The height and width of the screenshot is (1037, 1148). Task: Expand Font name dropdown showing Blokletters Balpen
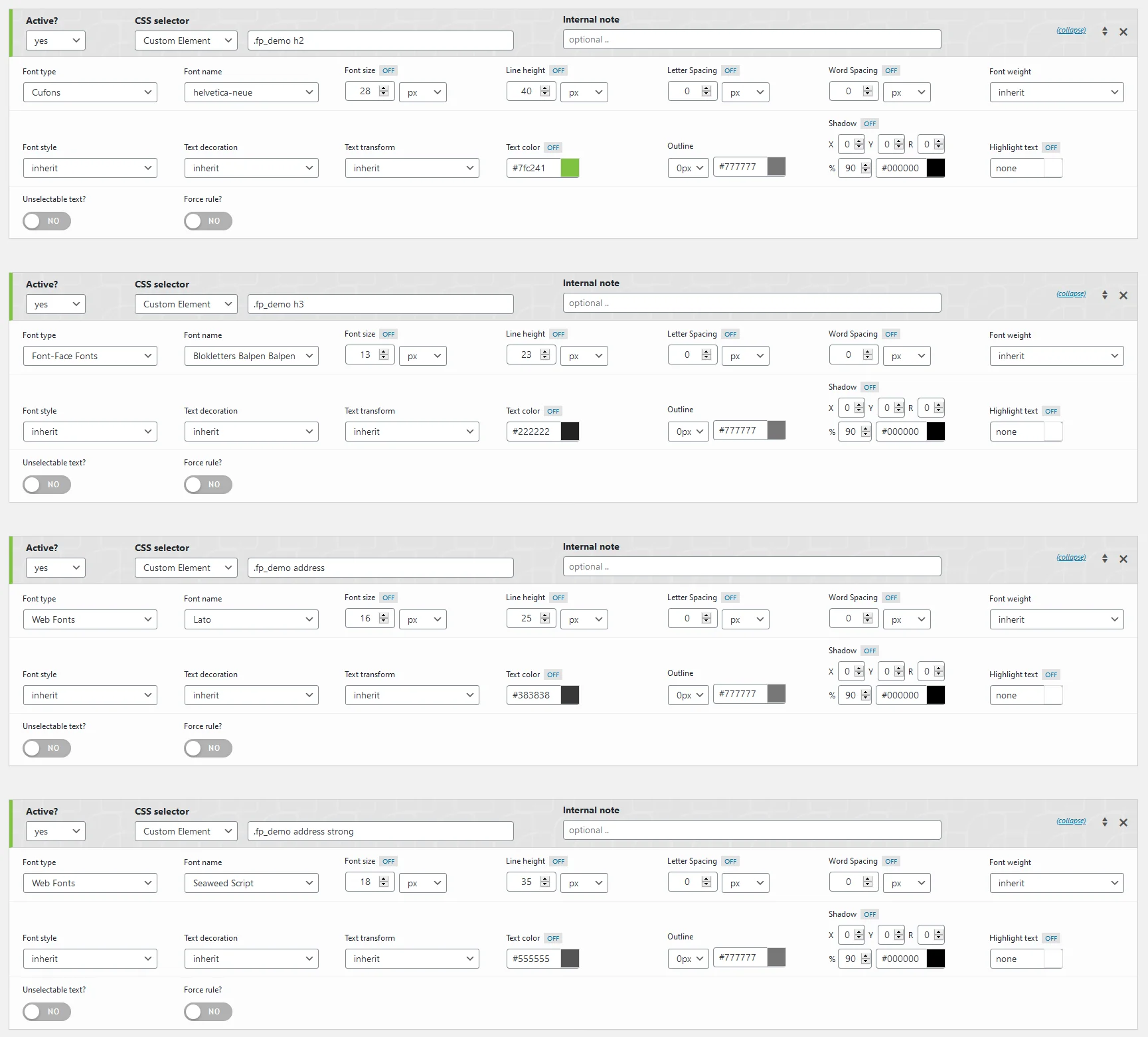pyautogui.click(x=251, y=356)
